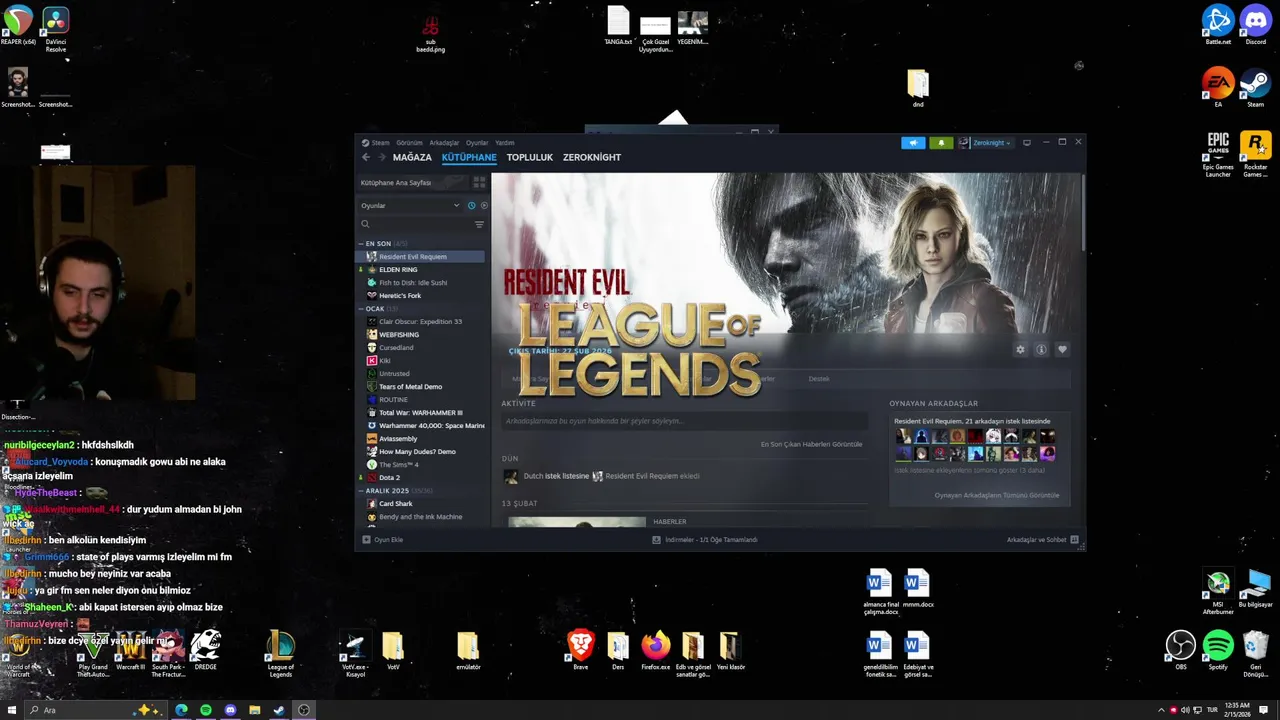Viewport: 1280px width, 720px height.
Task: Open the ZEROKNIGHT profile tab
Action: pos(592,157)
